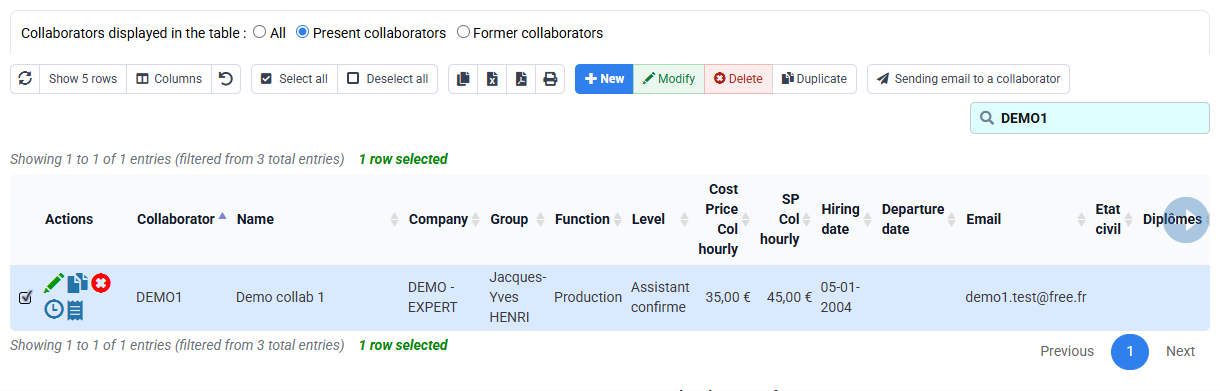Click the green Modify button

(669, 79)
